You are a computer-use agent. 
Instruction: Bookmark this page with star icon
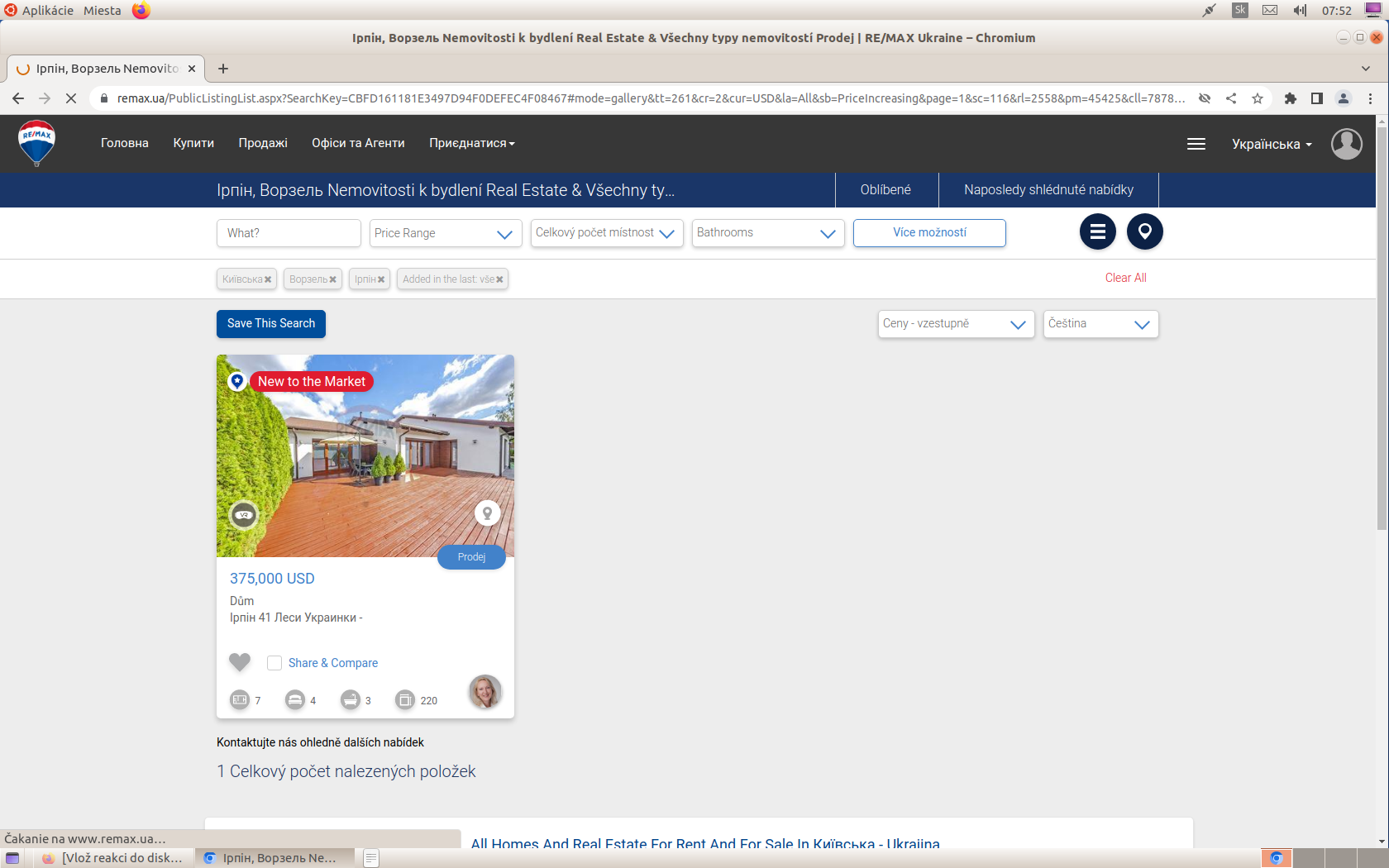pos(1258,98)
